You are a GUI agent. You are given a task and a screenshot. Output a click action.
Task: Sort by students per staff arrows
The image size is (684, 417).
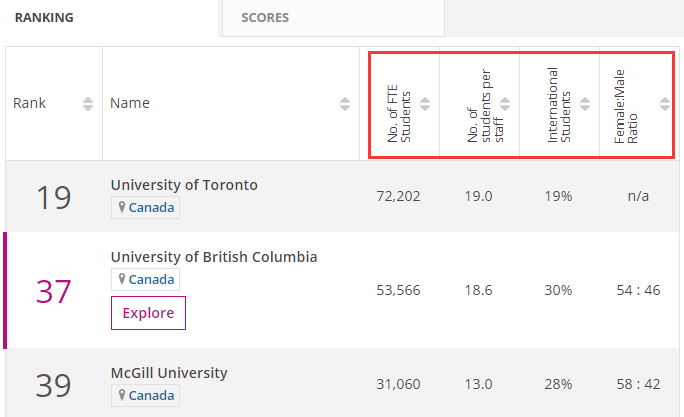click(x=505, y=104)
